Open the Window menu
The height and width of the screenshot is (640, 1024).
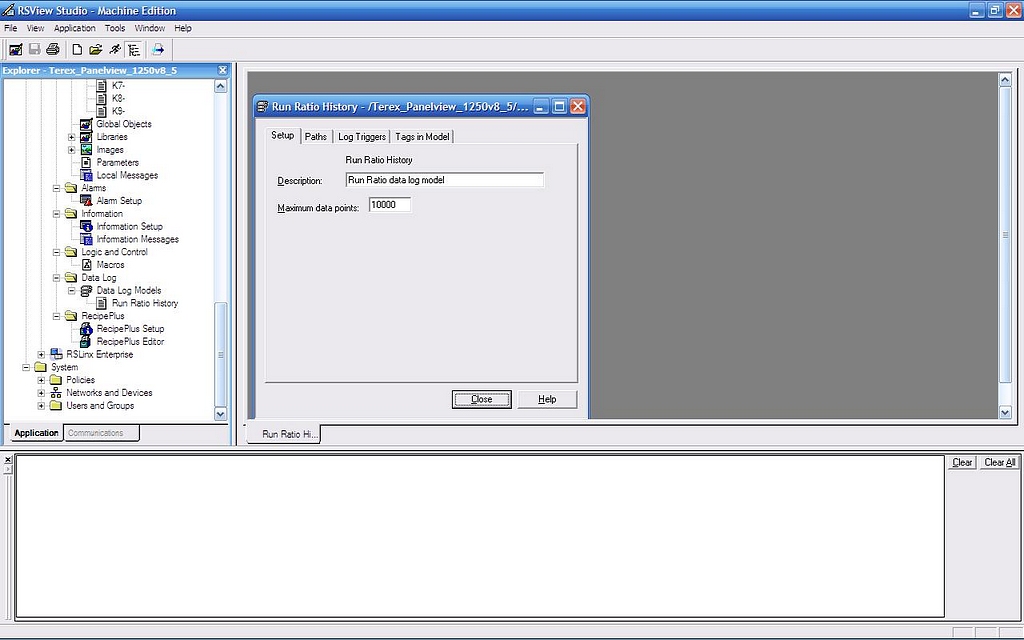[x=150, y=28]
